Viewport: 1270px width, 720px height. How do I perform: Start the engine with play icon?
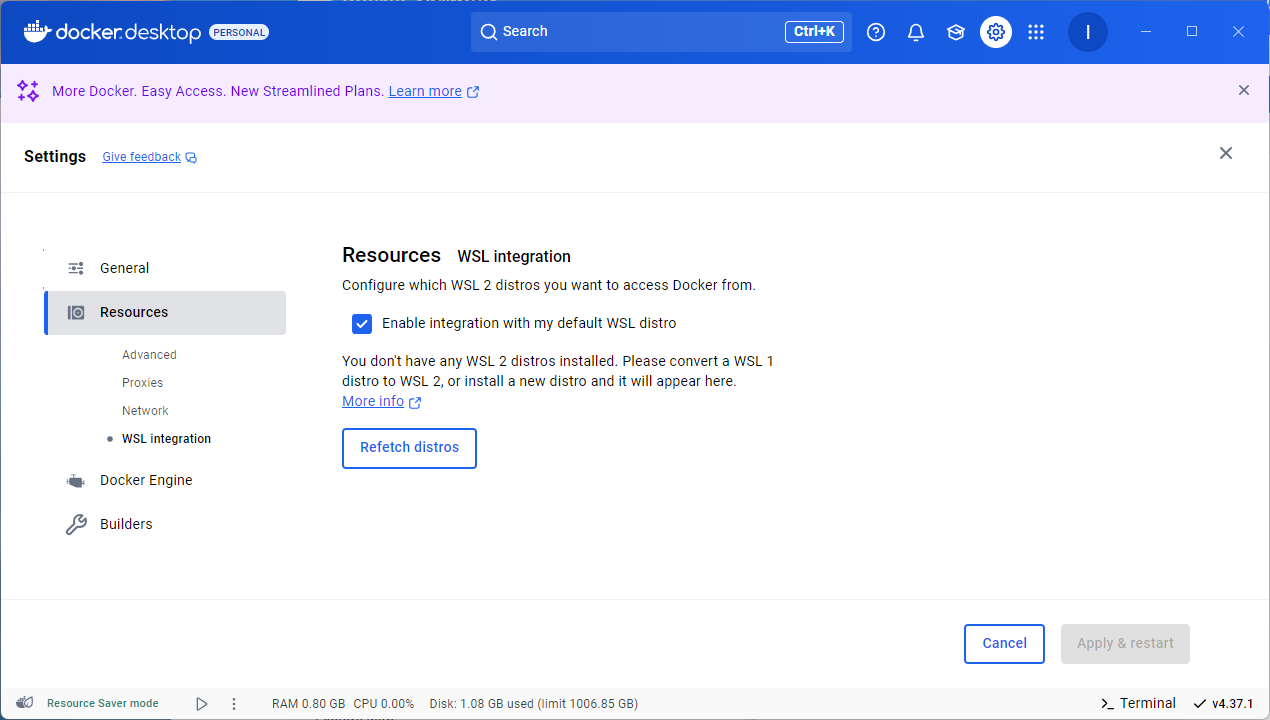[202, 704]
